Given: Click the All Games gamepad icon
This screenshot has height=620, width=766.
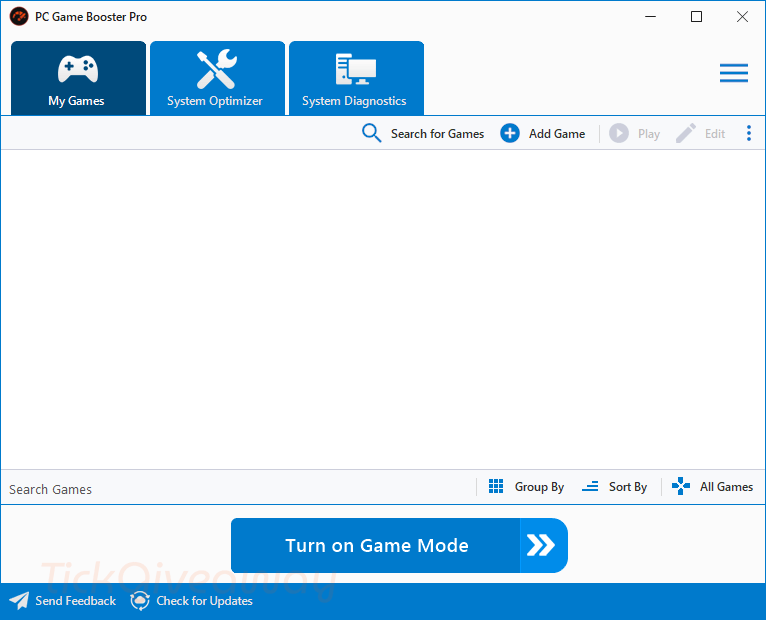Looking at the screenshot, I should coord(681,486).
